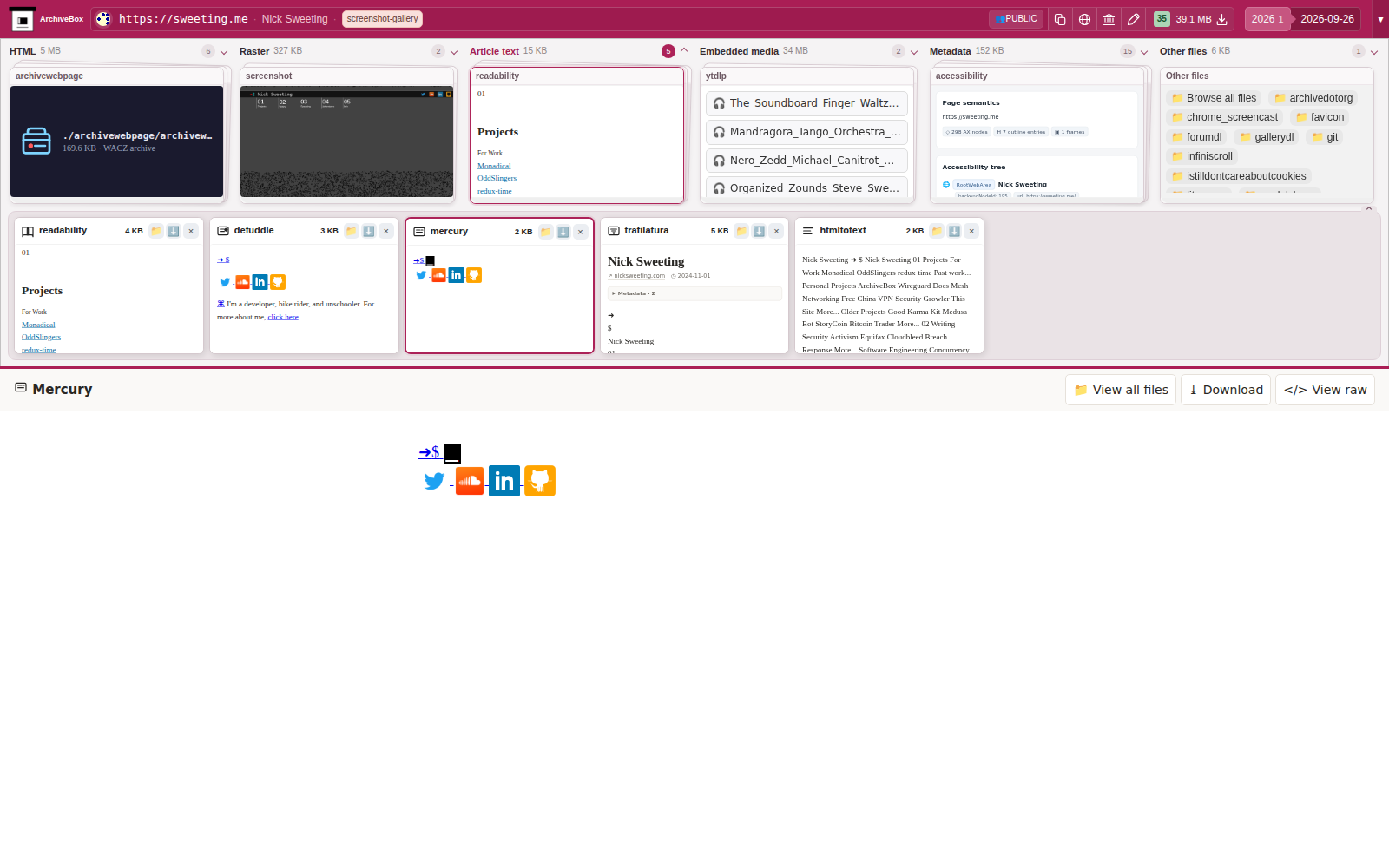The height and width of the screenshot is (868, 1389).
Task: Click the Download button in Mercury bar
Action: 1226,390
